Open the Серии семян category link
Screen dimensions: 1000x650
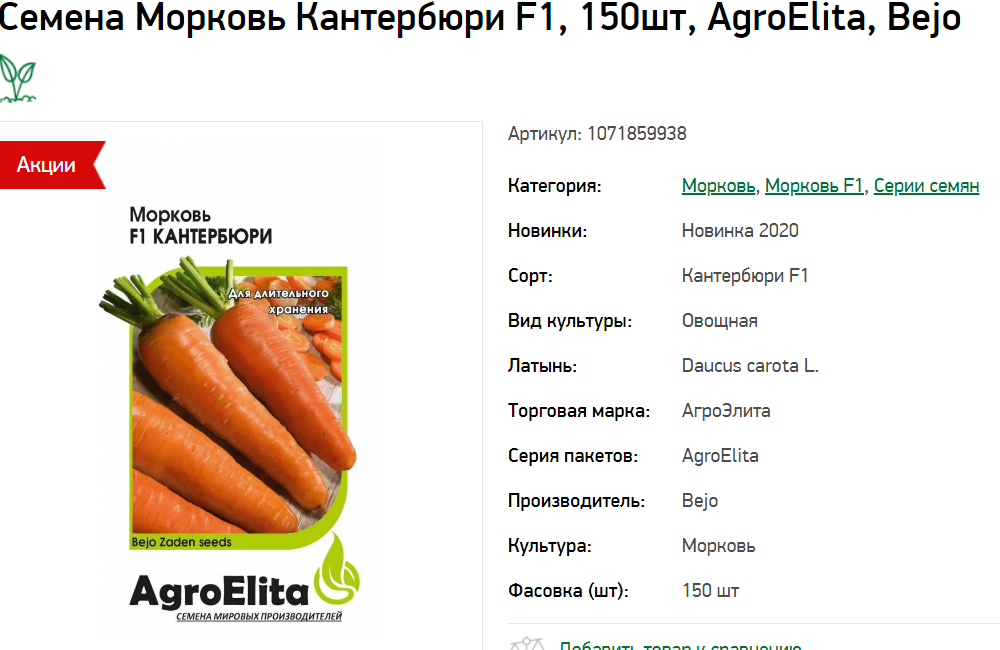tap(926, 186)
